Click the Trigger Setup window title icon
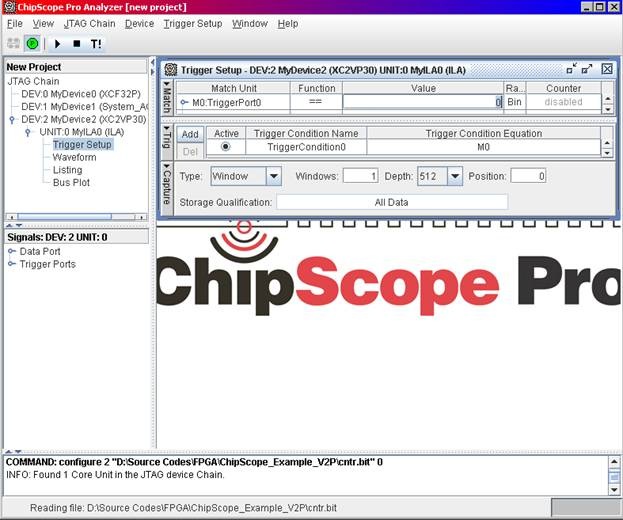This screenshot has width=623, height=520. [171, 70]
